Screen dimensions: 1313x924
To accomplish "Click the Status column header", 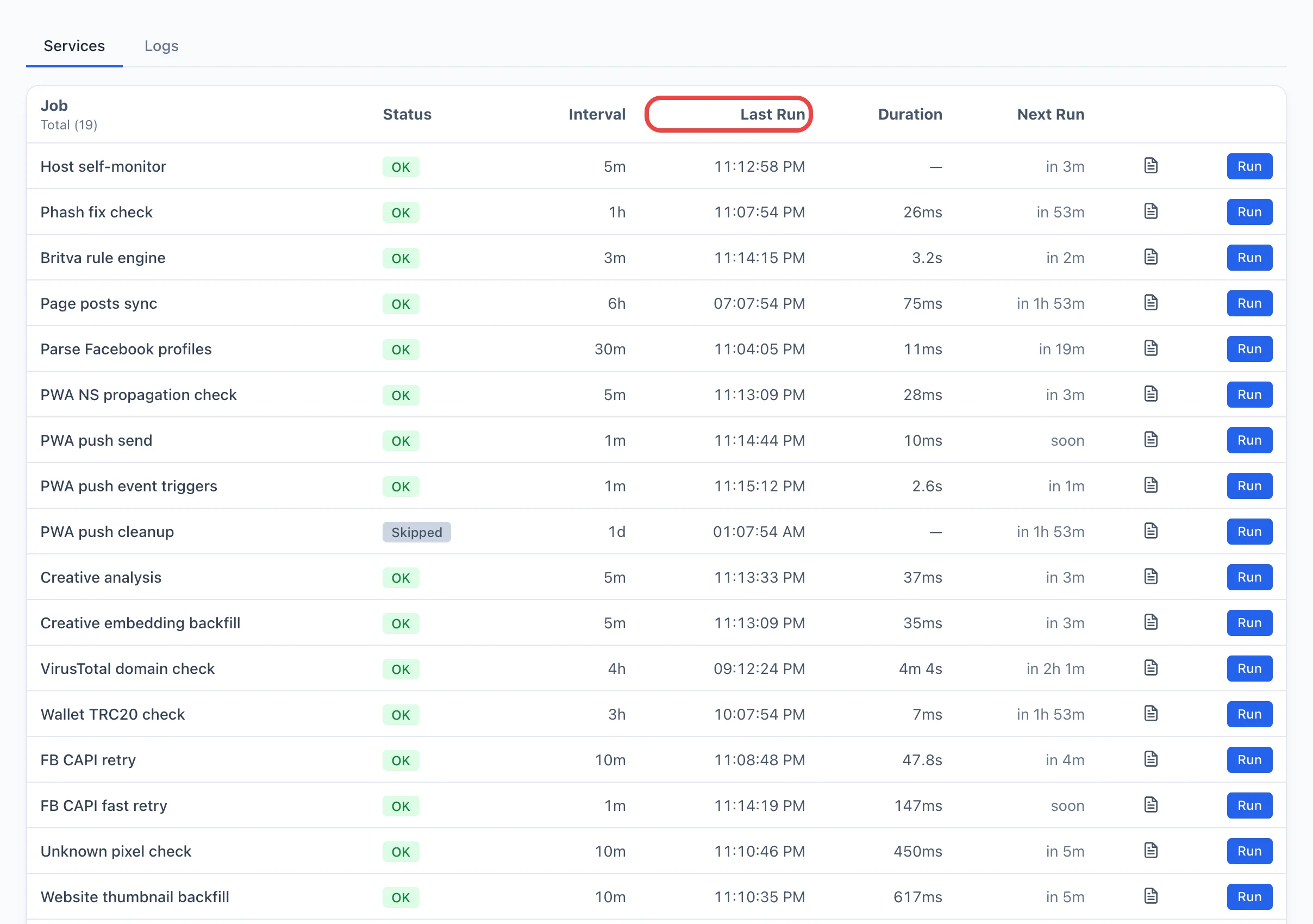I will 407,114.
